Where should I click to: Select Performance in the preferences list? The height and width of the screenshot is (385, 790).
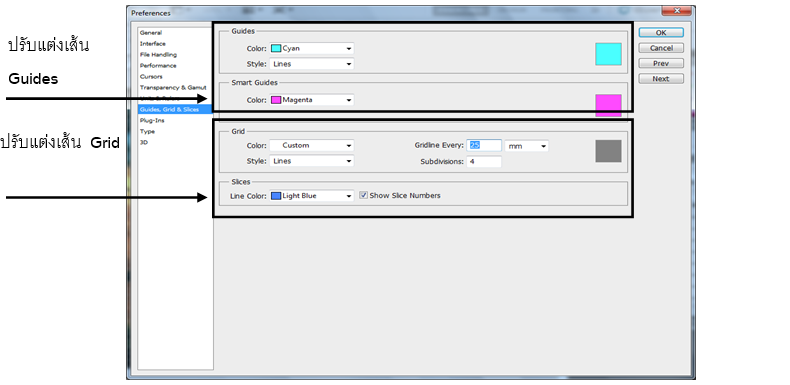tap(158, 66)
